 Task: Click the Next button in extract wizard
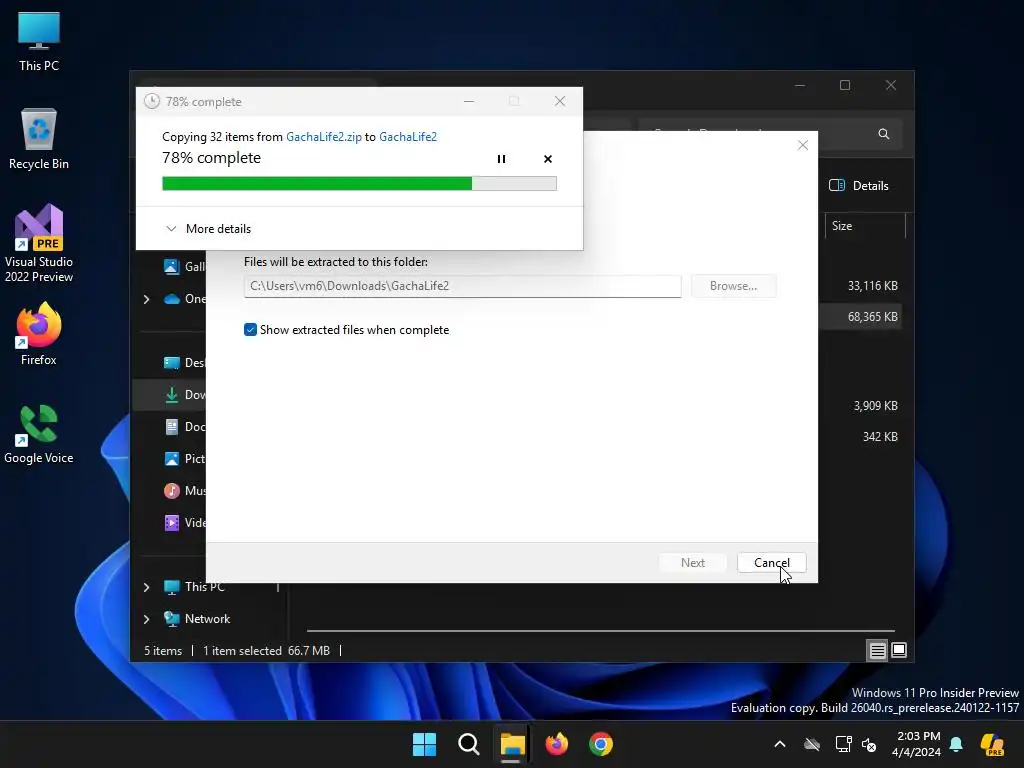point(693,563)
